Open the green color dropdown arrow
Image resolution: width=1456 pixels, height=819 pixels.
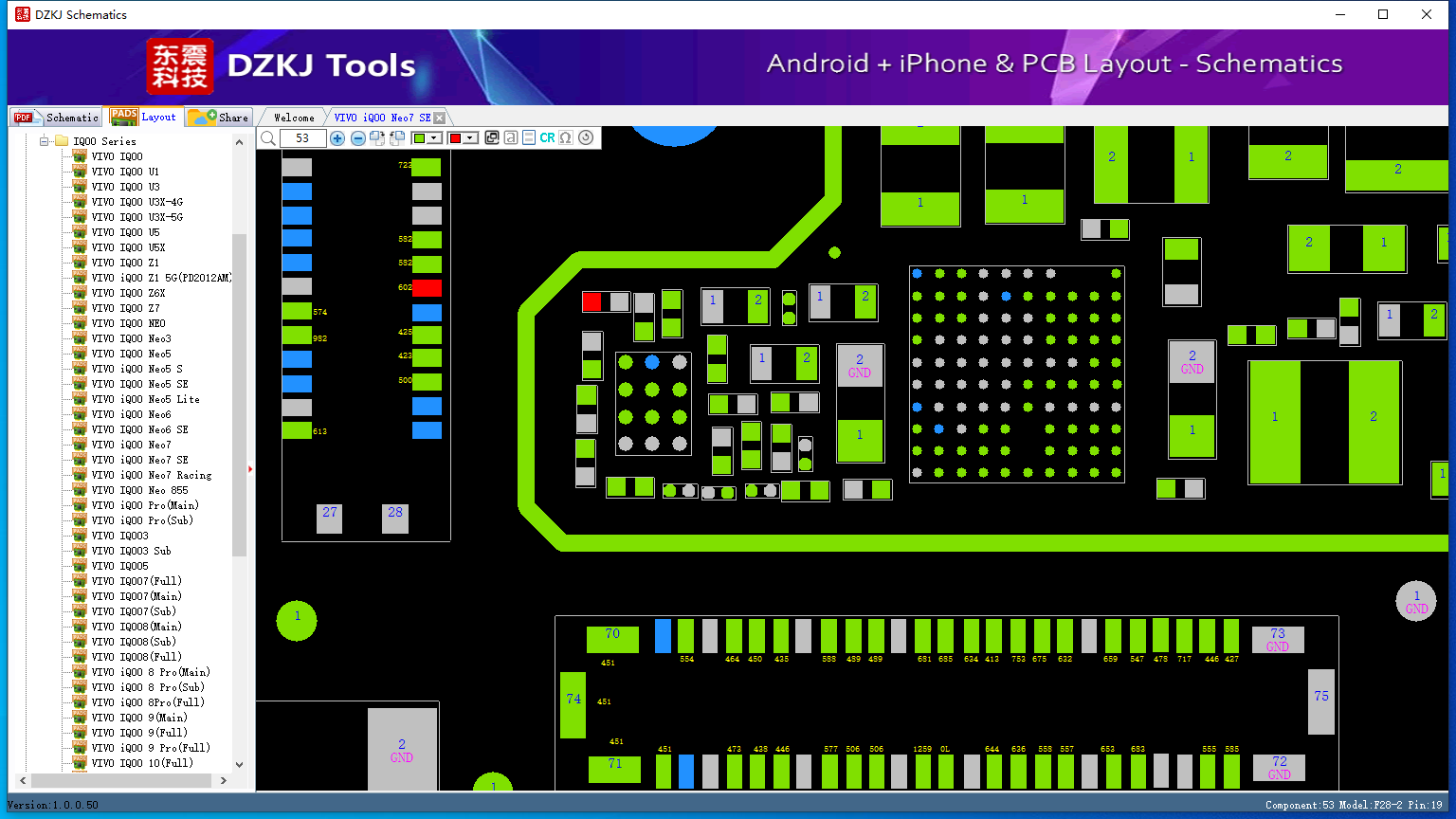point(434,138)
